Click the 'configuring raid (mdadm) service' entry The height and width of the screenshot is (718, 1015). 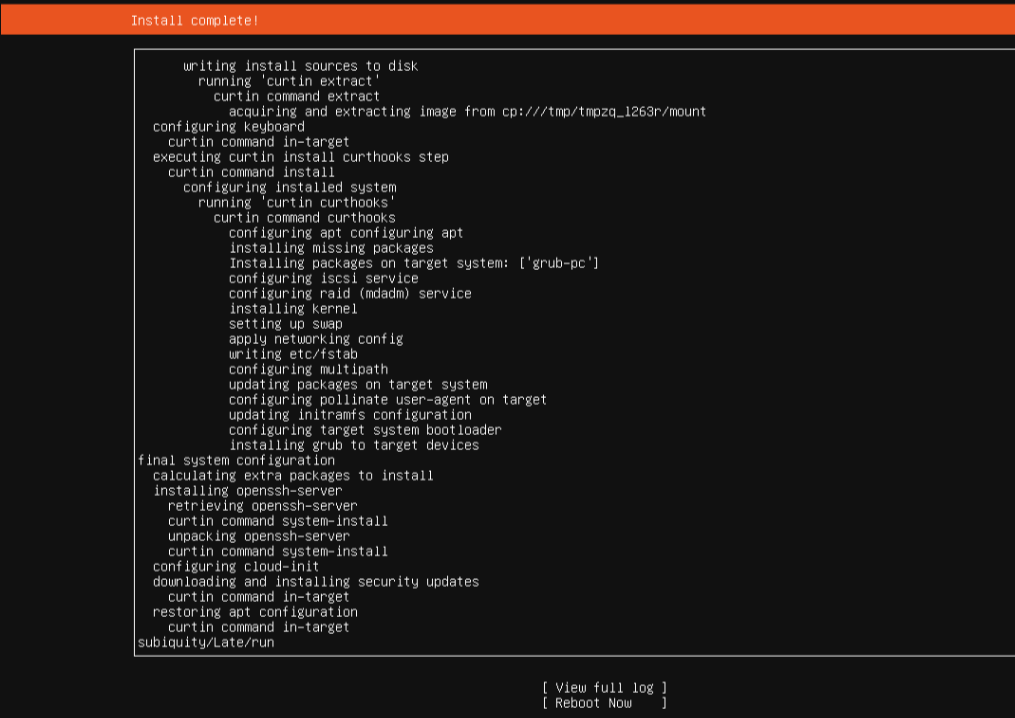[349, 293]
